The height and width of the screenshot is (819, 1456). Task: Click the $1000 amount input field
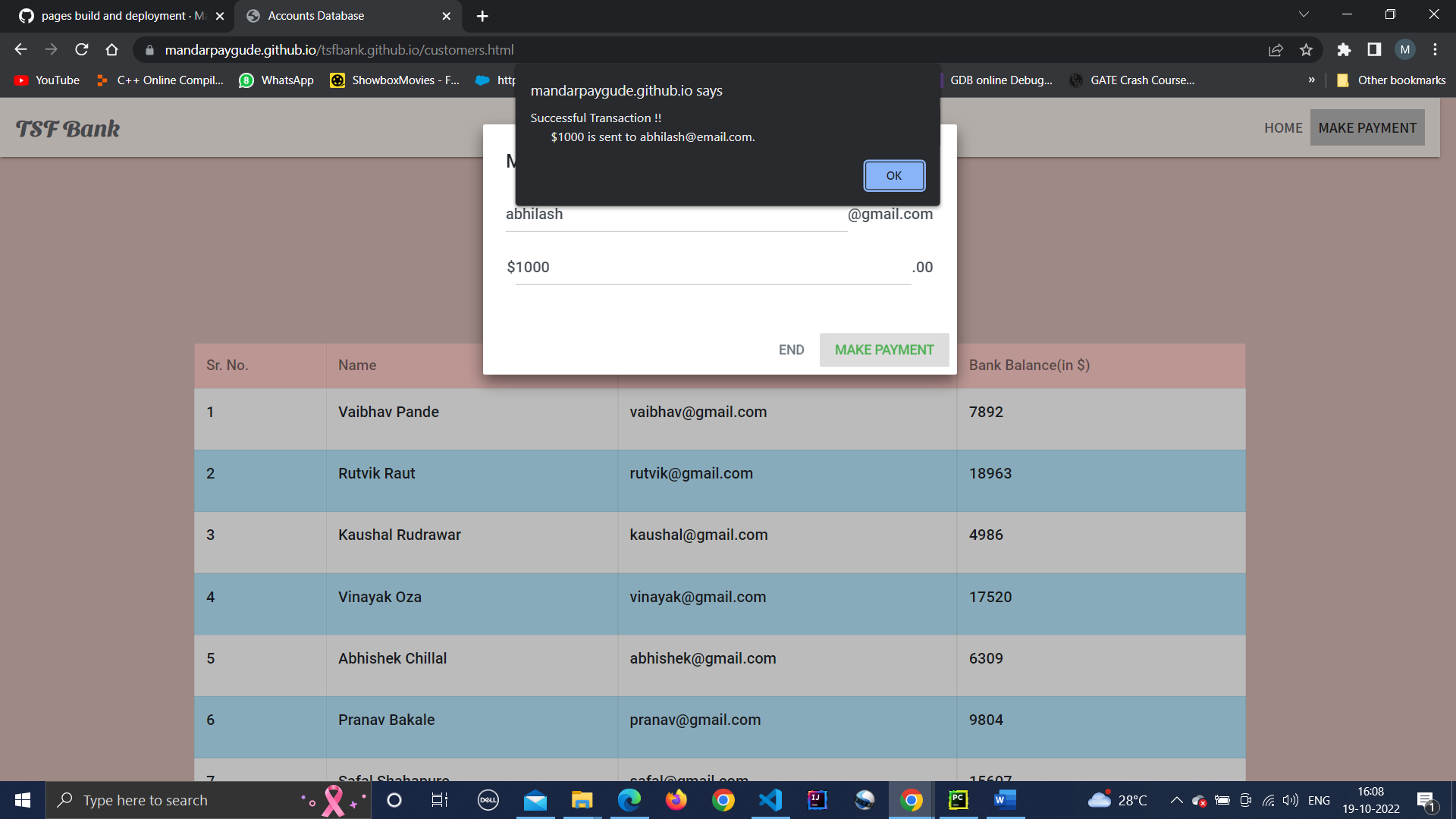click(713, 267)
